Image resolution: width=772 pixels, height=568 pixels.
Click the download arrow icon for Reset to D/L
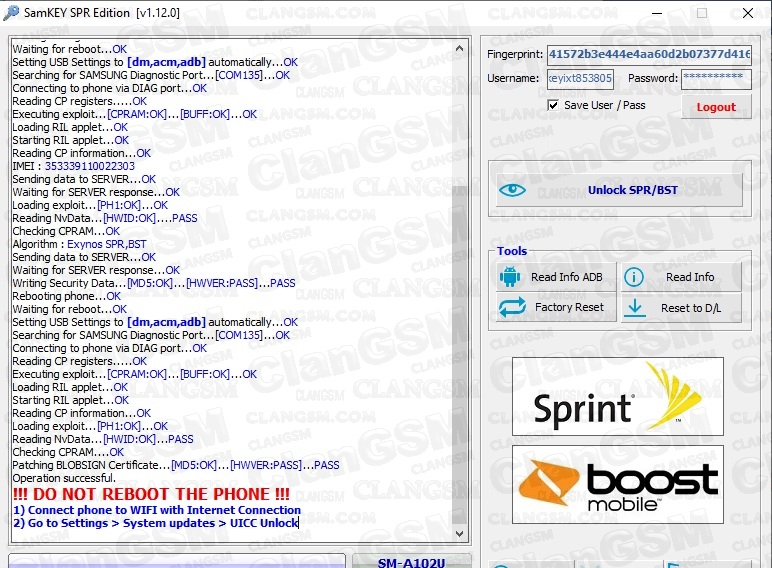point(635,308)
